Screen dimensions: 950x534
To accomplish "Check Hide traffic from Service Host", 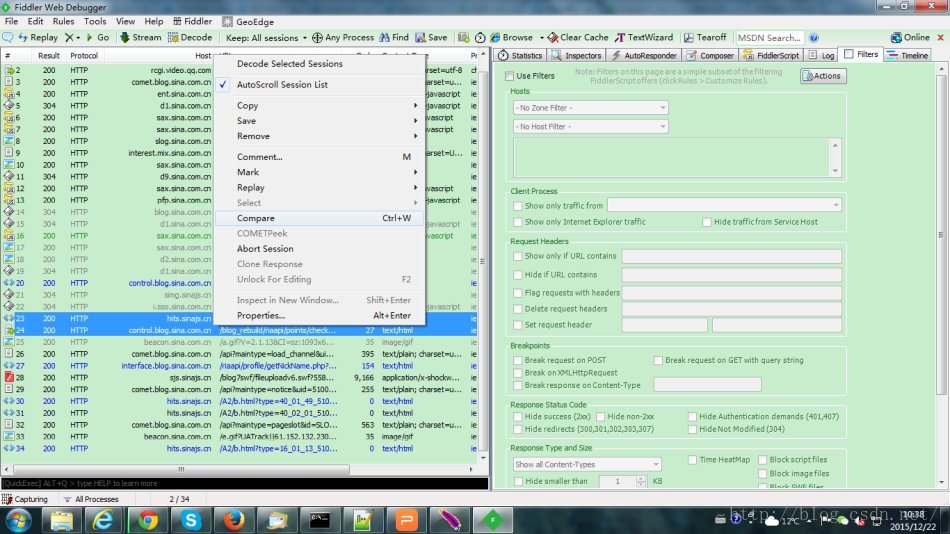I will pyautogui.click(x=706, y=222).
